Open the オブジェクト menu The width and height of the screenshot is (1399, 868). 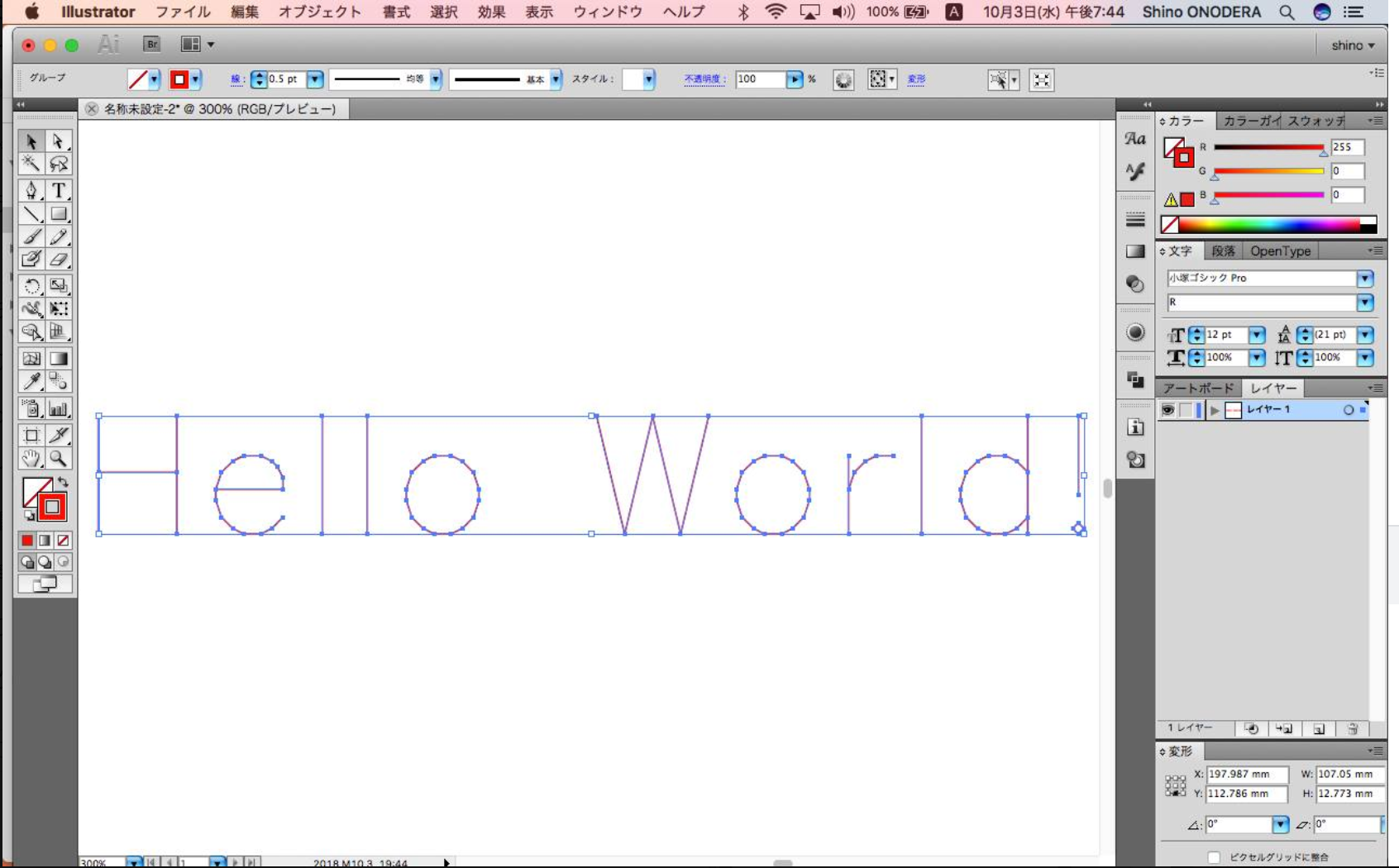[x=319, y=12]
